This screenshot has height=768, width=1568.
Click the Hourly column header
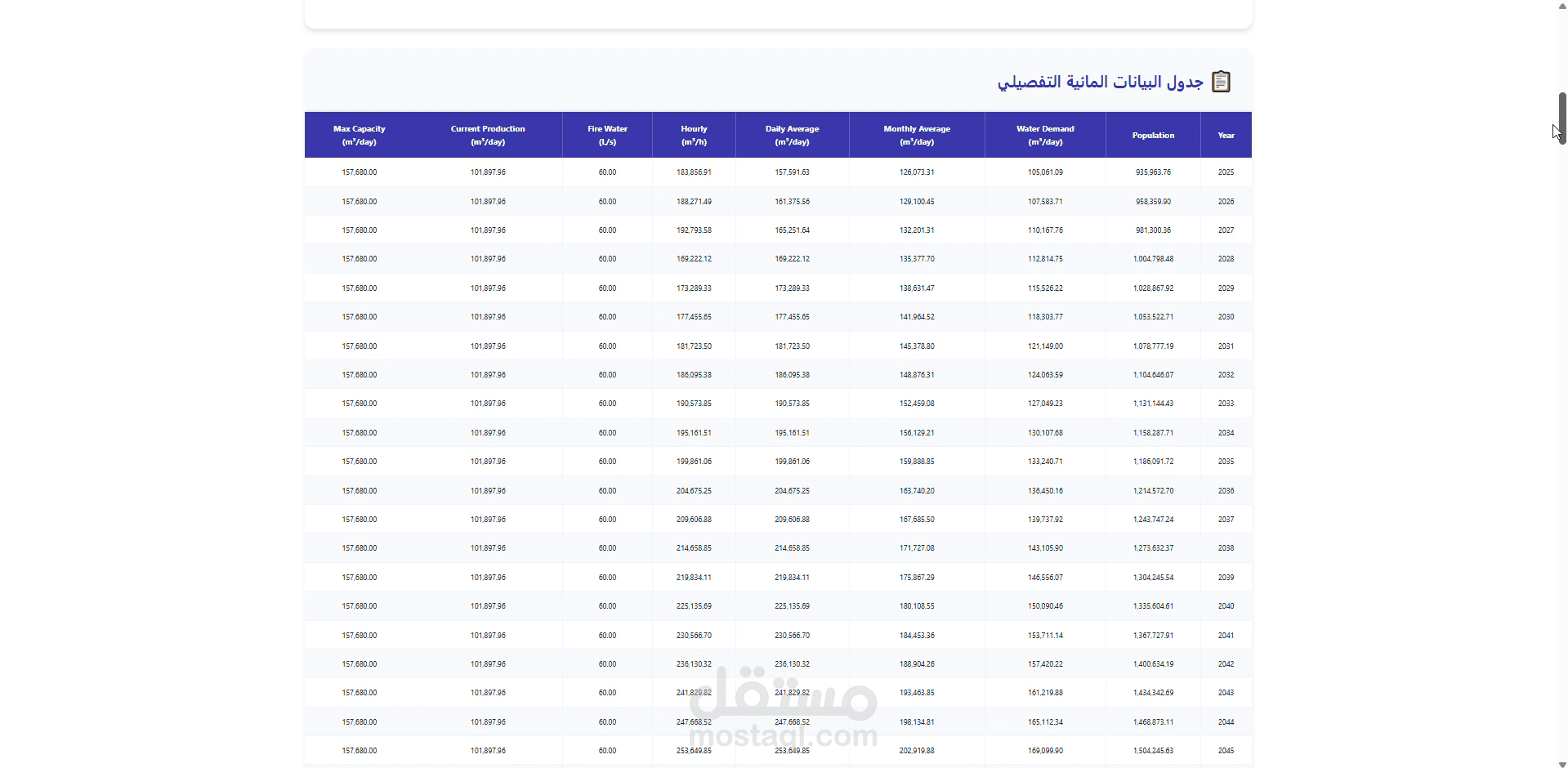click(694, 136)
